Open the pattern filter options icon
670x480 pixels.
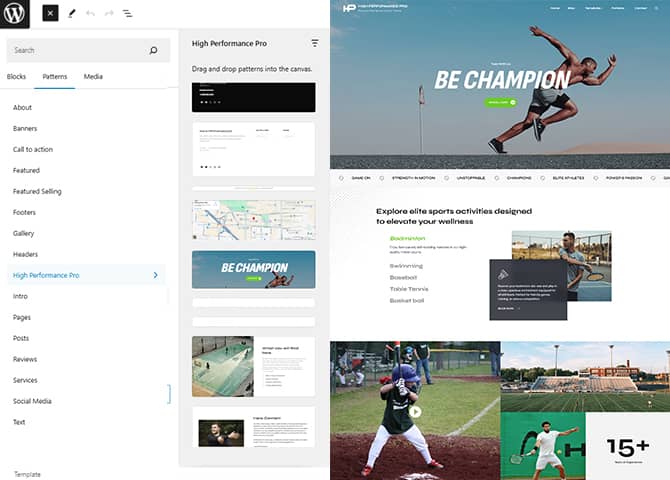click(x=315, y=43)
